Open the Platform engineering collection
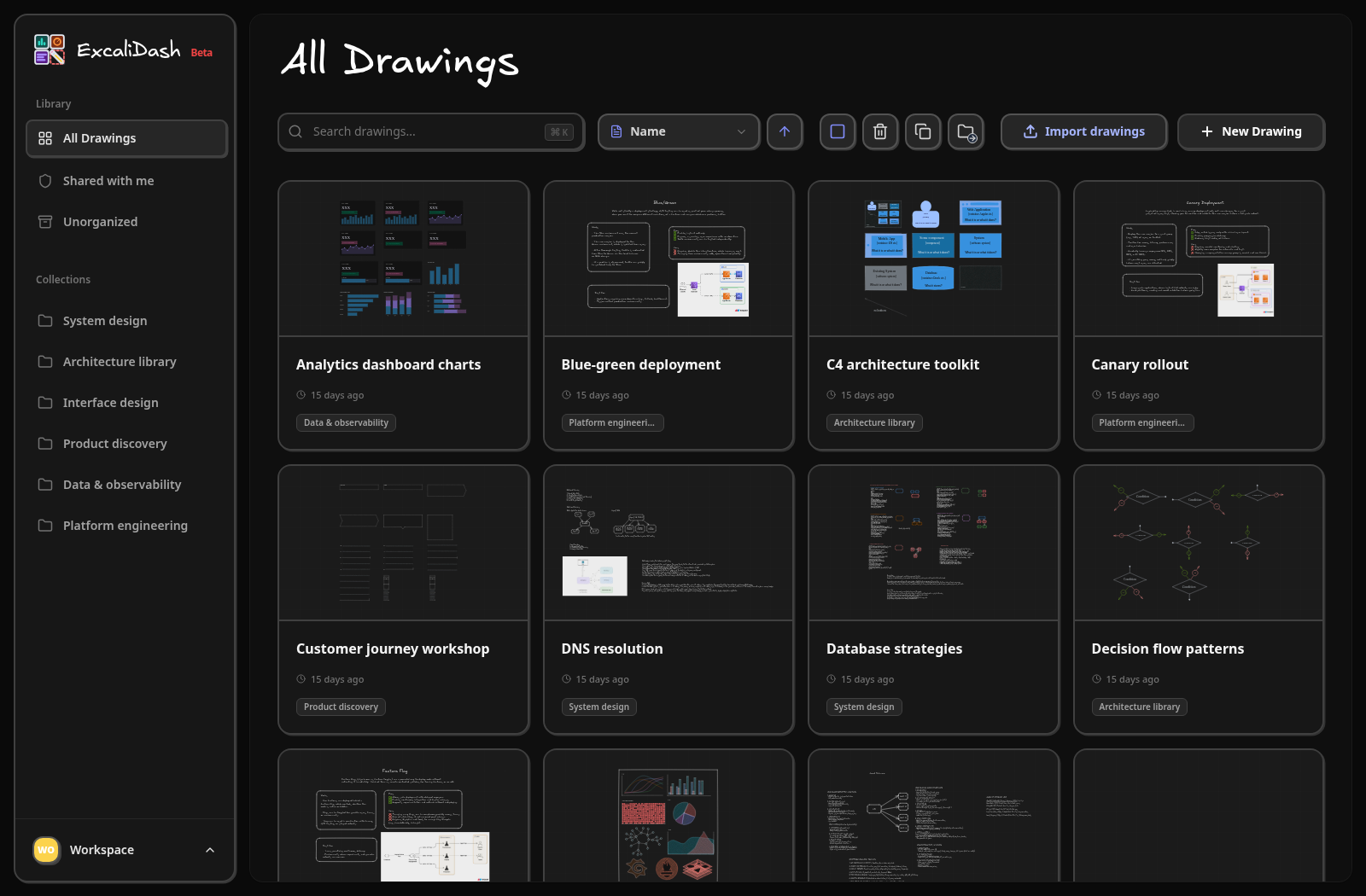1366x896 pixels. (x=126, y=526)
